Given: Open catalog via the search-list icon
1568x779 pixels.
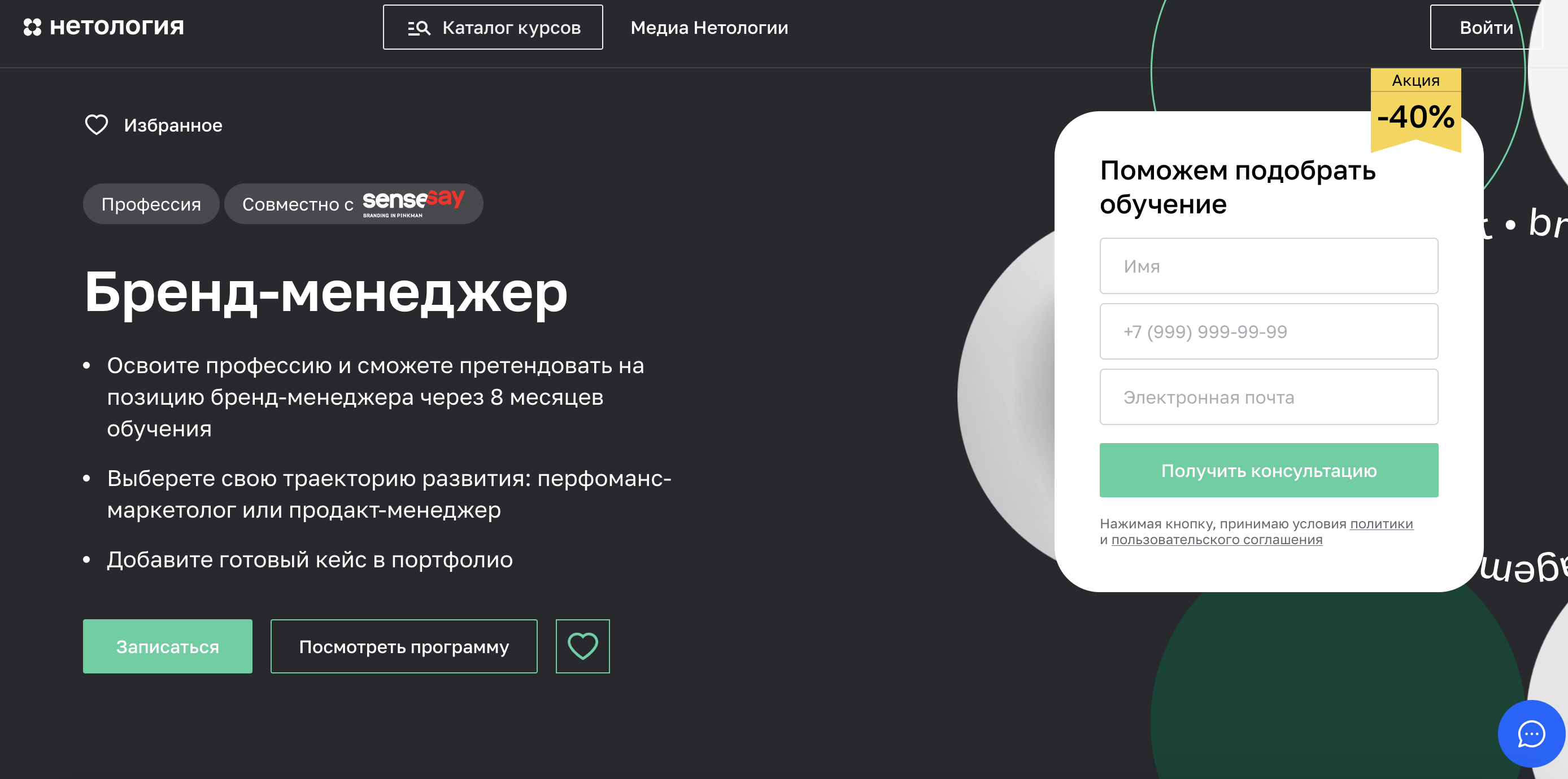Looking at the screenshot, I should (419, 28).
